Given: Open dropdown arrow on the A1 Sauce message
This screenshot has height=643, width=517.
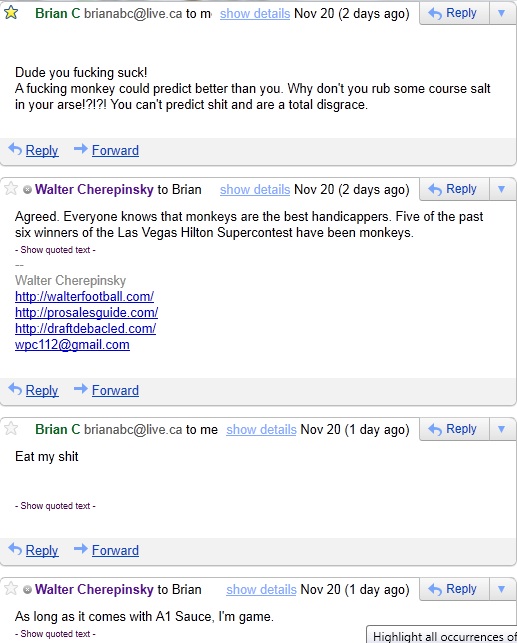Looking at the screenshot, I should 501,589.
